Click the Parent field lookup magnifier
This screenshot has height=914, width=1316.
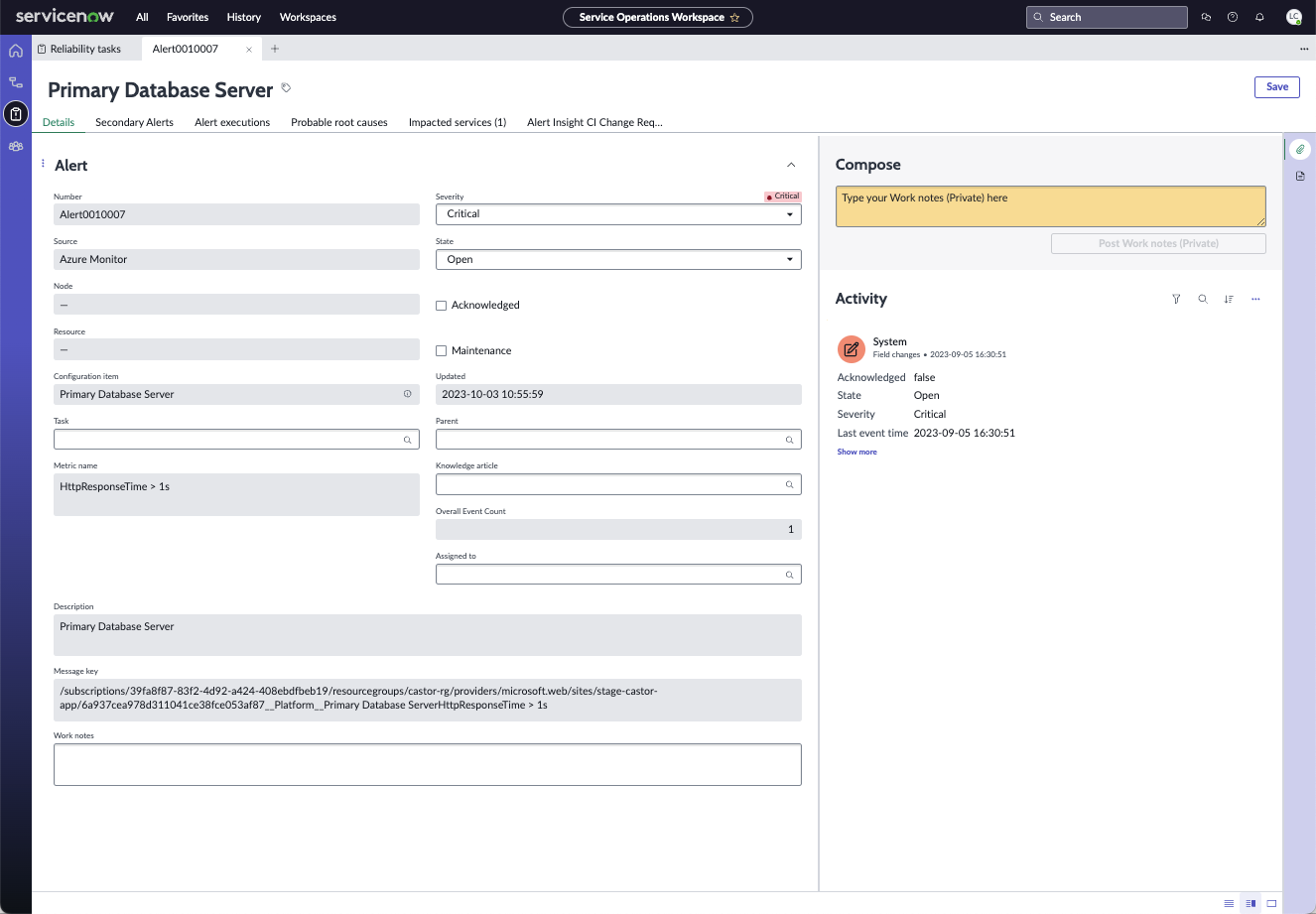point(789,440)
